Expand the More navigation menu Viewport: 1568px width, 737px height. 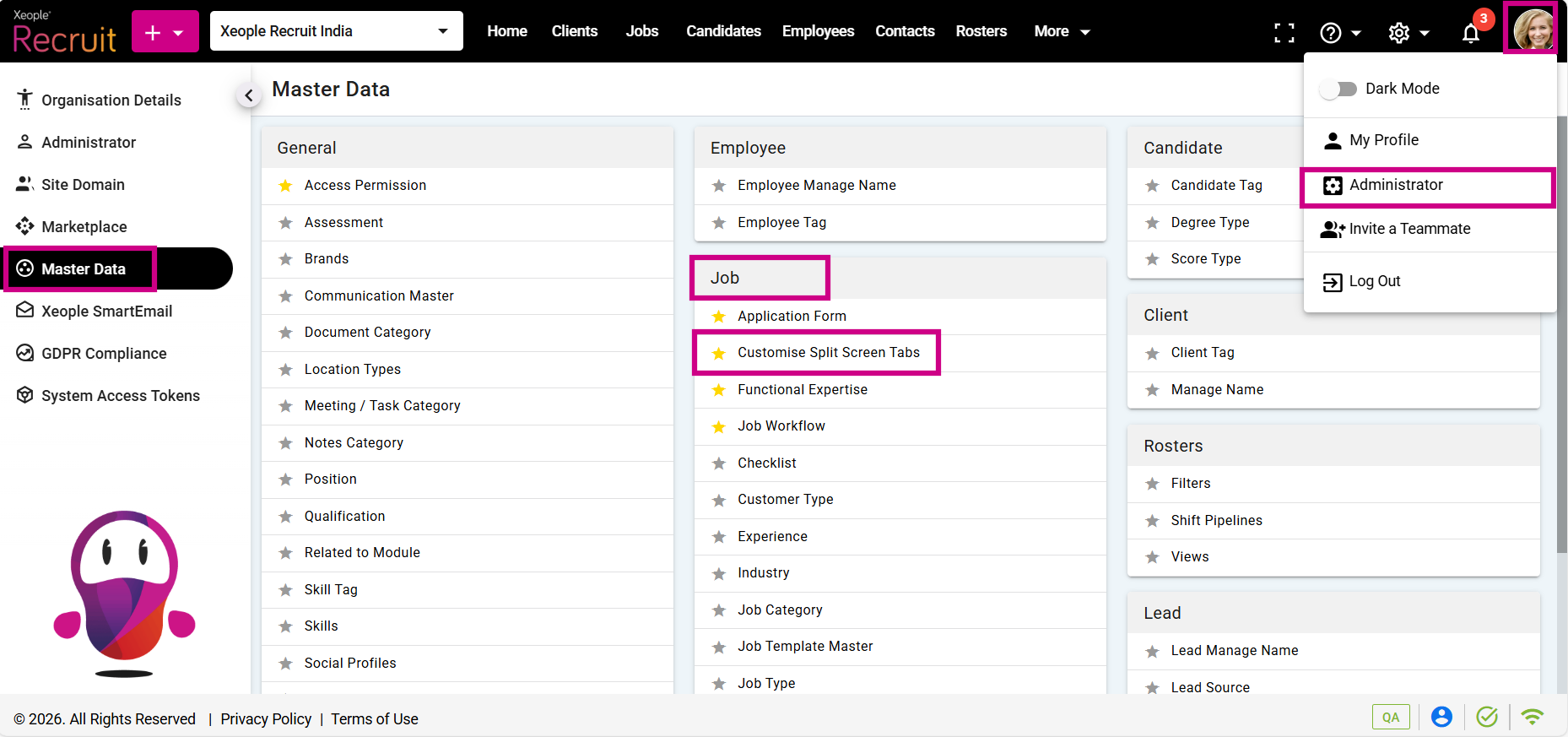pyautogui.click(x=1062, y=31)
